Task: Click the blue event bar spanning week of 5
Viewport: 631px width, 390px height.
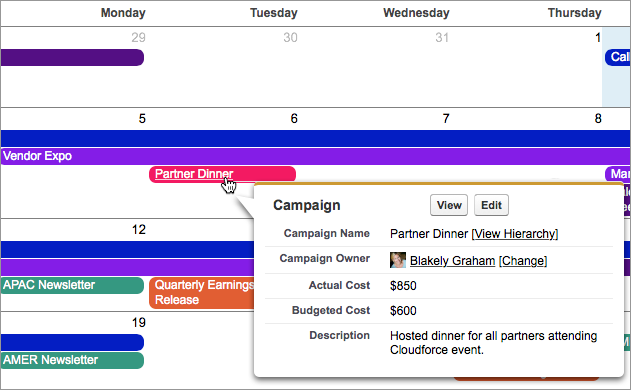Action: pyautogui.click(x=315, y=138)
